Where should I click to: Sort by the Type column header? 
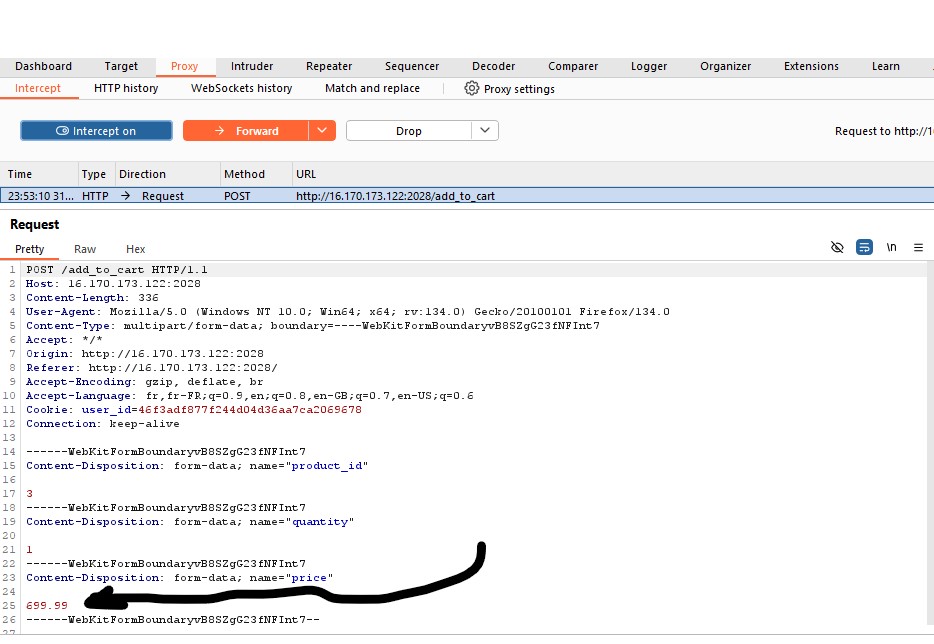[94, 174]
